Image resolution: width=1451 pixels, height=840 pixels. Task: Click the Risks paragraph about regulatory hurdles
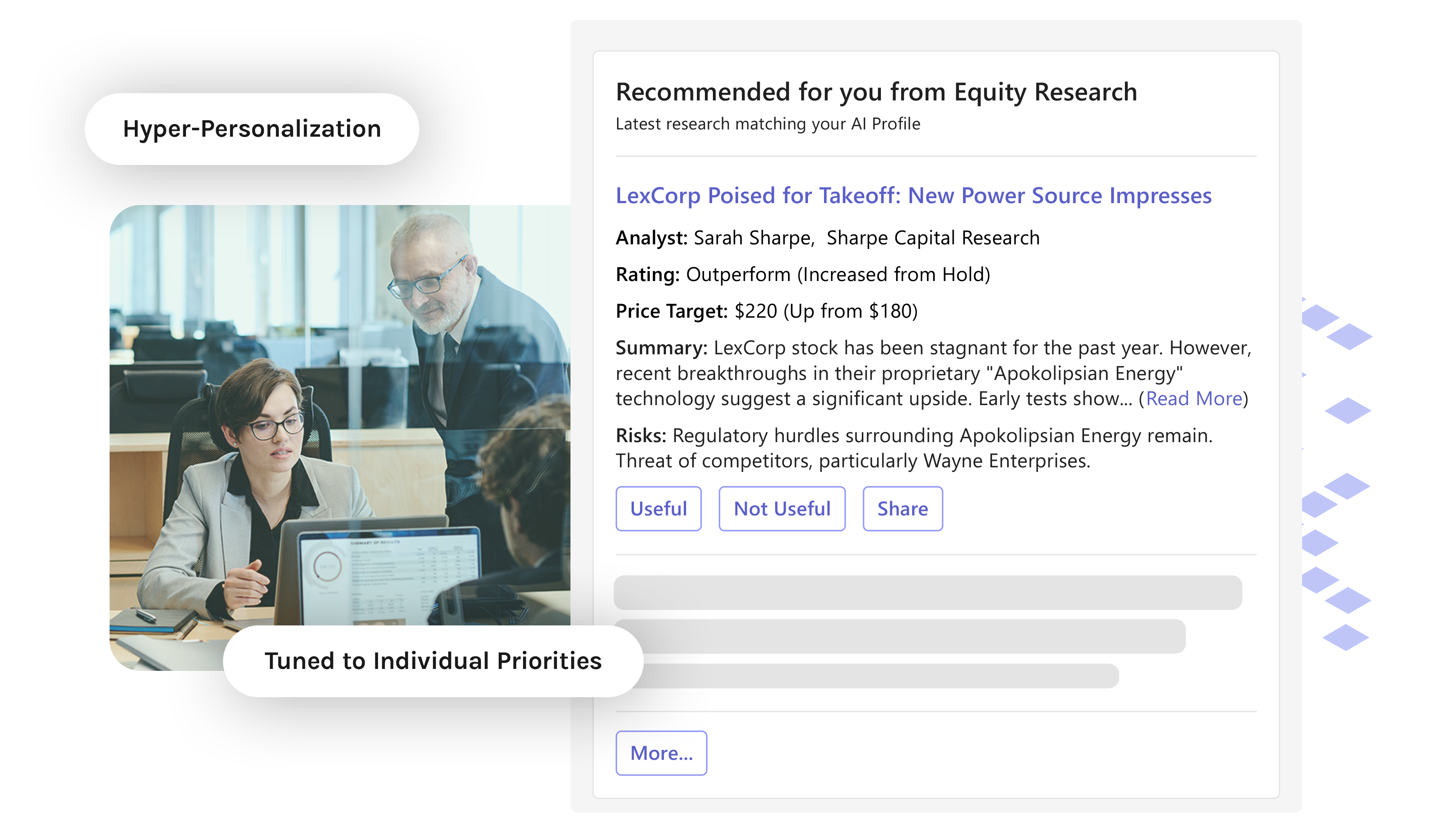point(913,448)
